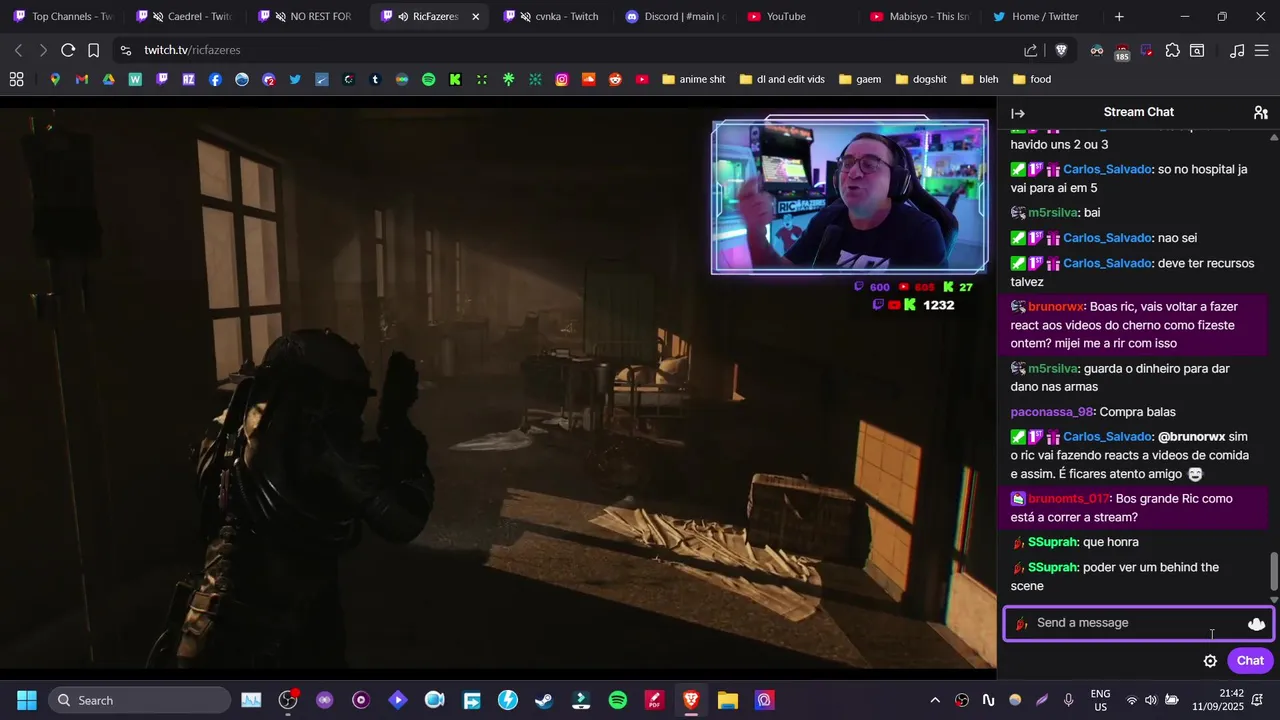The width and height of the screenshot is (1280, 720).
Task: Open the Gmail bookmark icon
Action: (x=81, y=79)
